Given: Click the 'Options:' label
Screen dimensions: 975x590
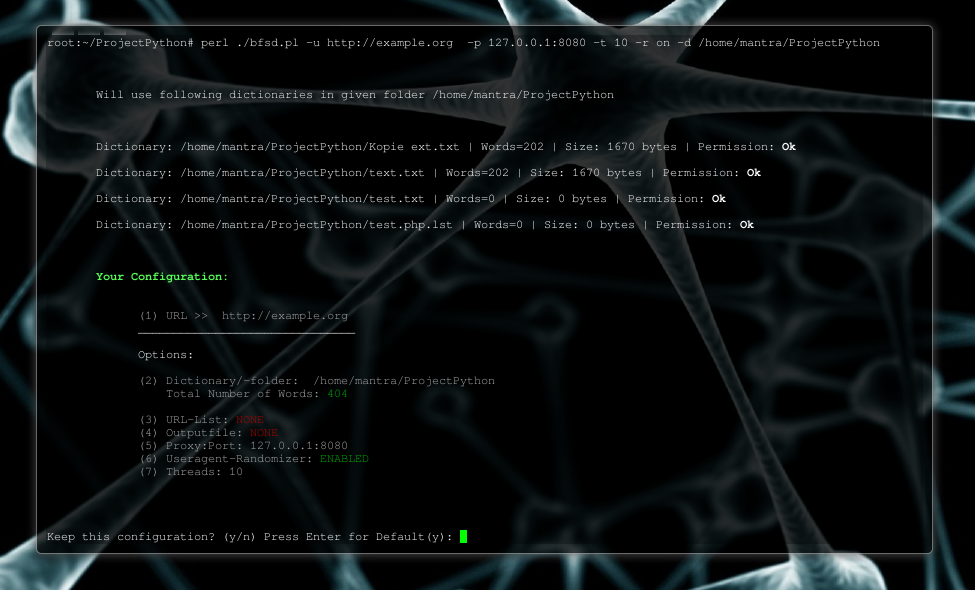Looking at the screenshot, I should (165, 355).
